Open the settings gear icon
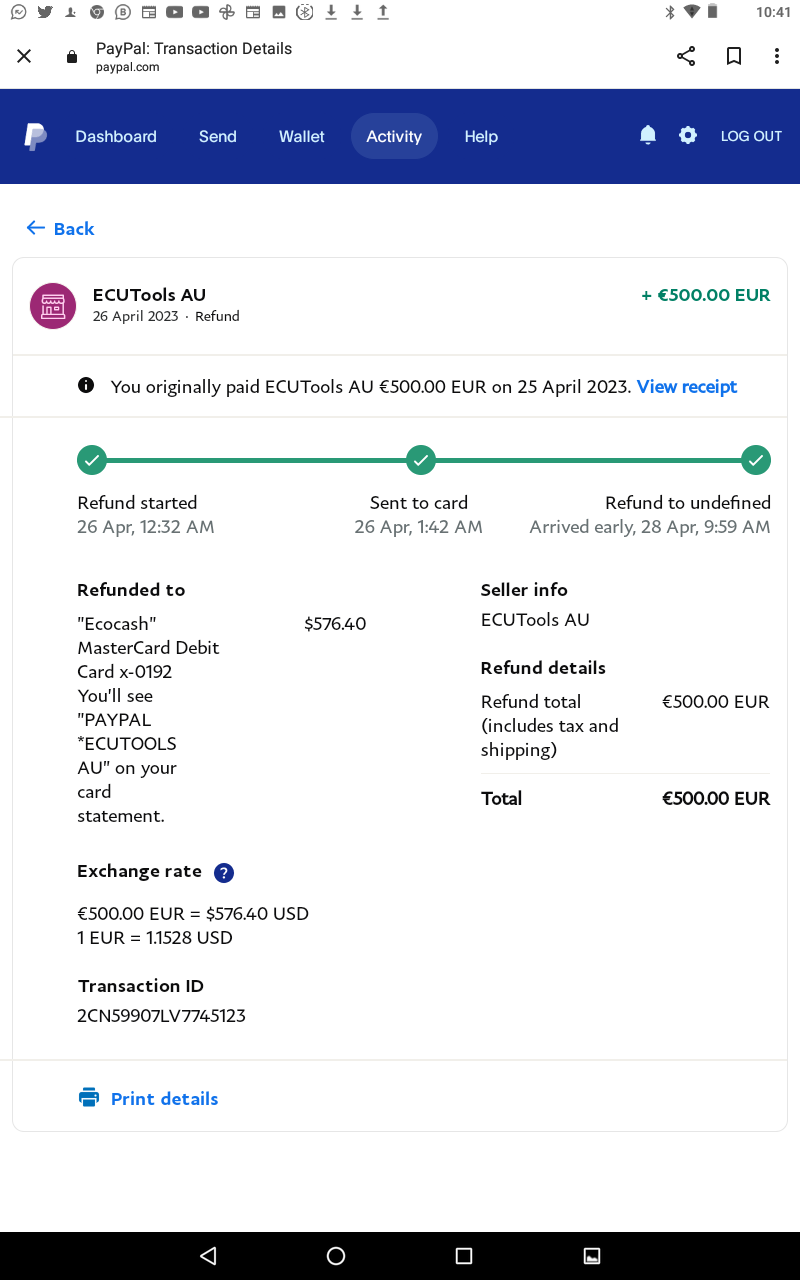Image resolution: width=800 pixels, height=1280 pixels. coord(688,134)
